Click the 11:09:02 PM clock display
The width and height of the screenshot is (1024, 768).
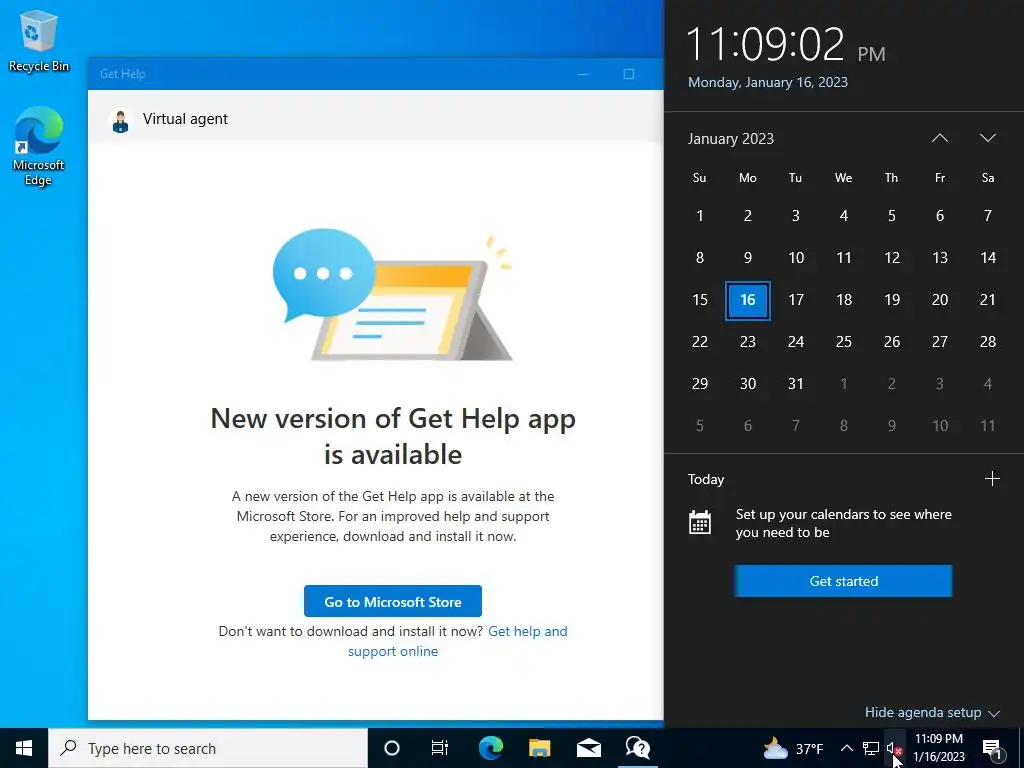coord(786,44)
